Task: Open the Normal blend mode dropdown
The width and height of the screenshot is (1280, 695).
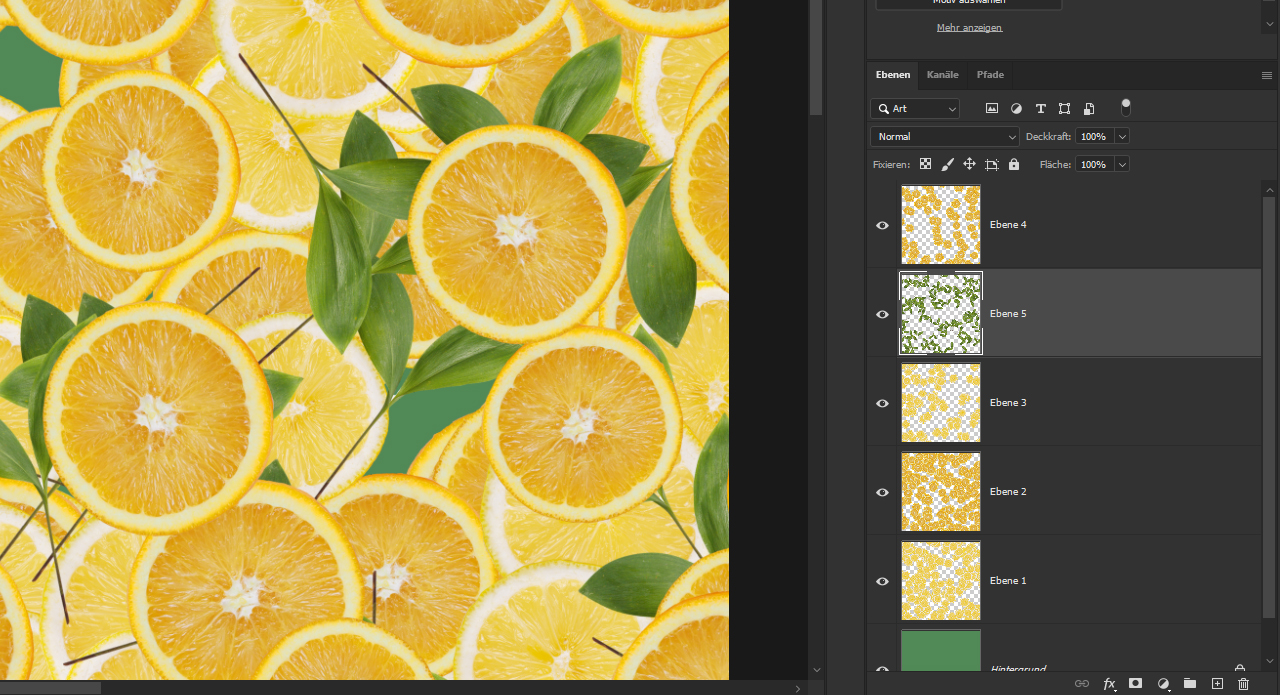Action: [x=945, y=136]
